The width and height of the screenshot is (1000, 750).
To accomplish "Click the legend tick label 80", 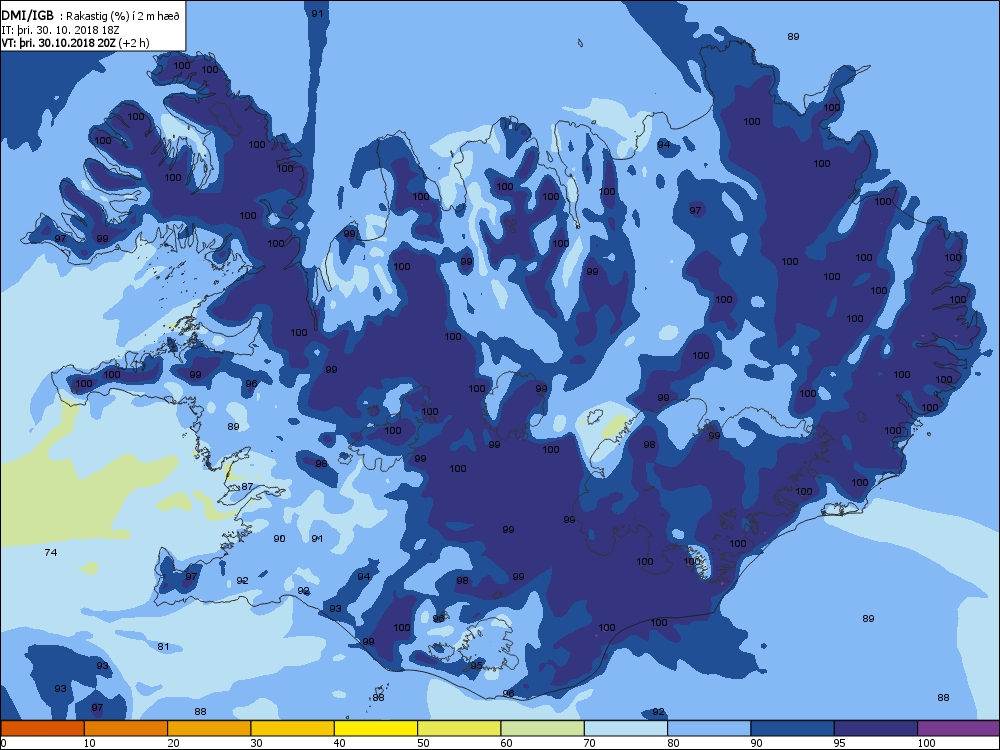I will tap(673, 743).
